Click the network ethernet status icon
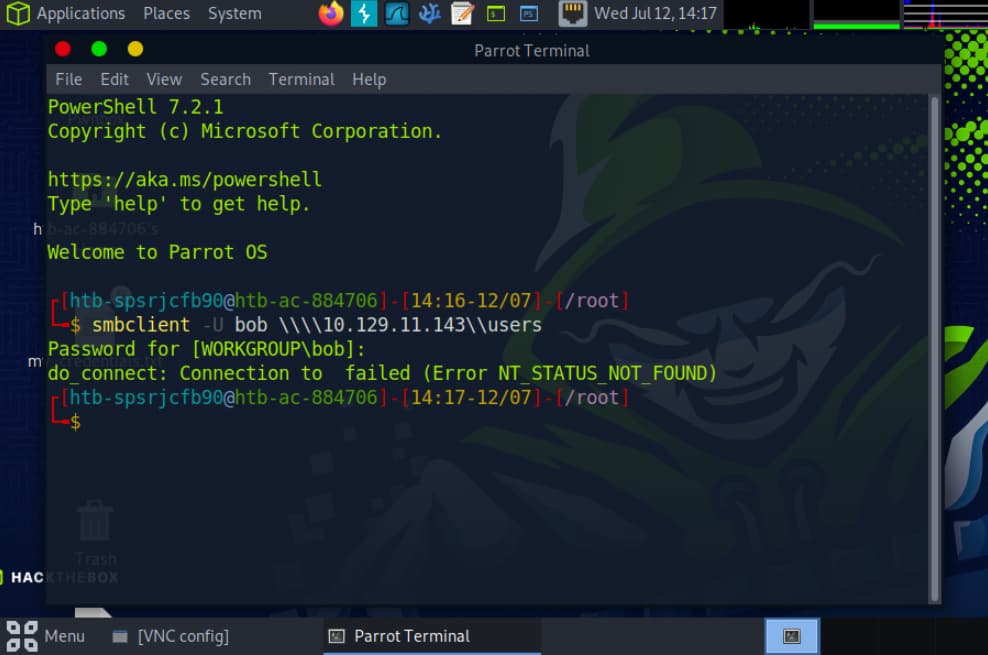The width and height of the screenshot is (988, 655). pos(572,14)
